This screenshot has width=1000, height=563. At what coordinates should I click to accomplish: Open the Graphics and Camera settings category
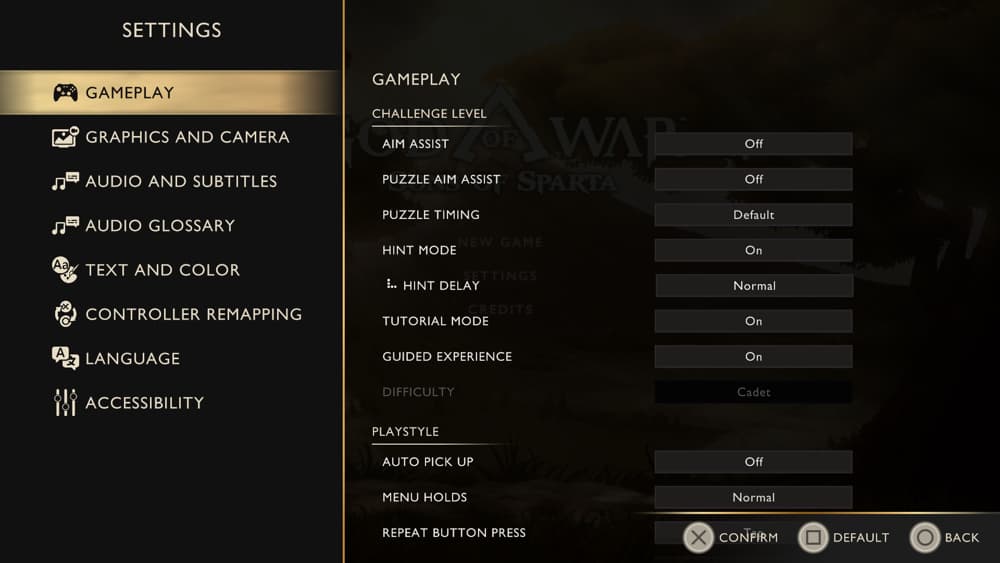pos(187,137)
